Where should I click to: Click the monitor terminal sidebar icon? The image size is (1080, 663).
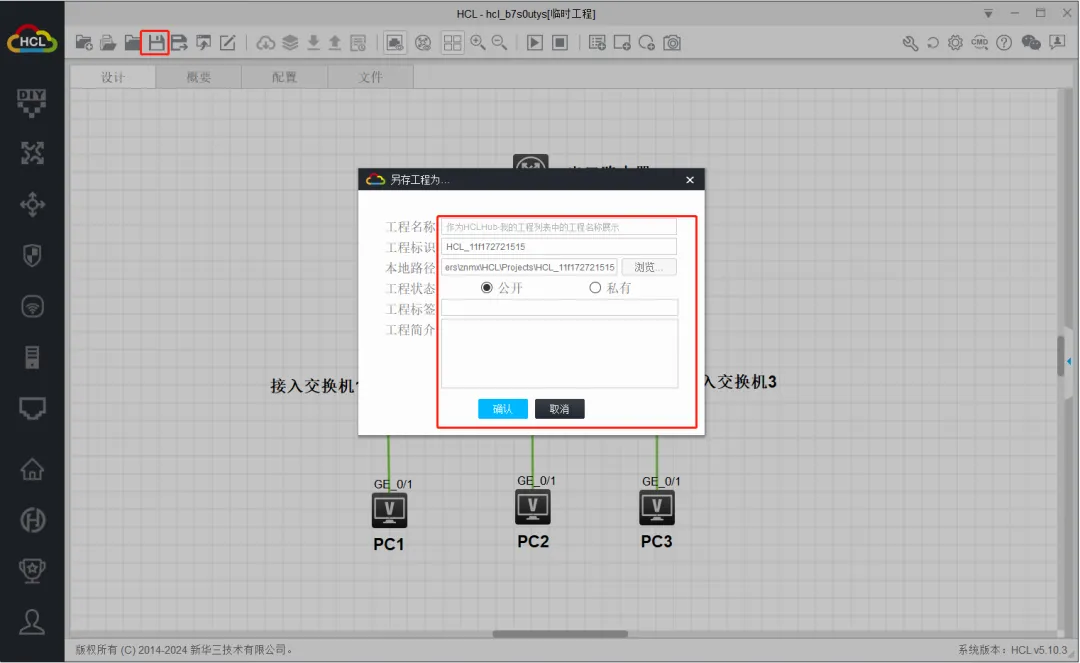coord(32,408)
